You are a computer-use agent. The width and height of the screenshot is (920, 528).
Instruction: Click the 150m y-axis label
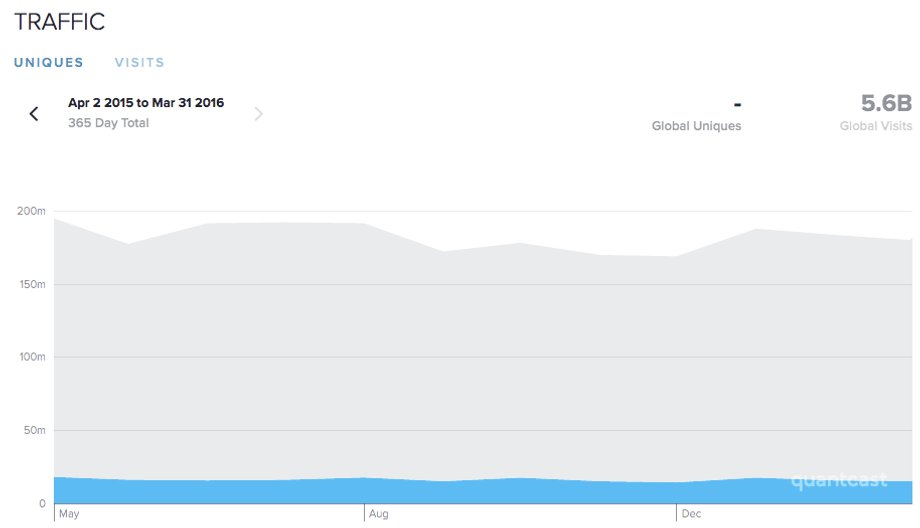coord(32,285)
